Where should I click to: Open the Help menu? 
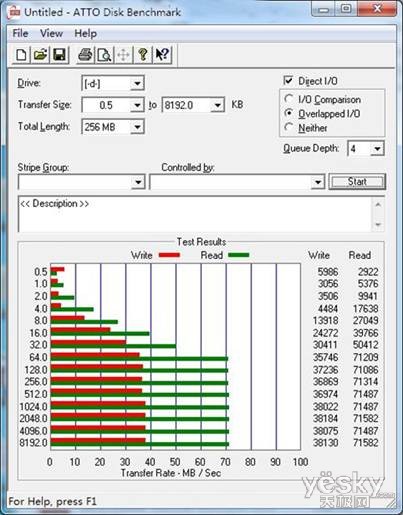click(86, 33)
